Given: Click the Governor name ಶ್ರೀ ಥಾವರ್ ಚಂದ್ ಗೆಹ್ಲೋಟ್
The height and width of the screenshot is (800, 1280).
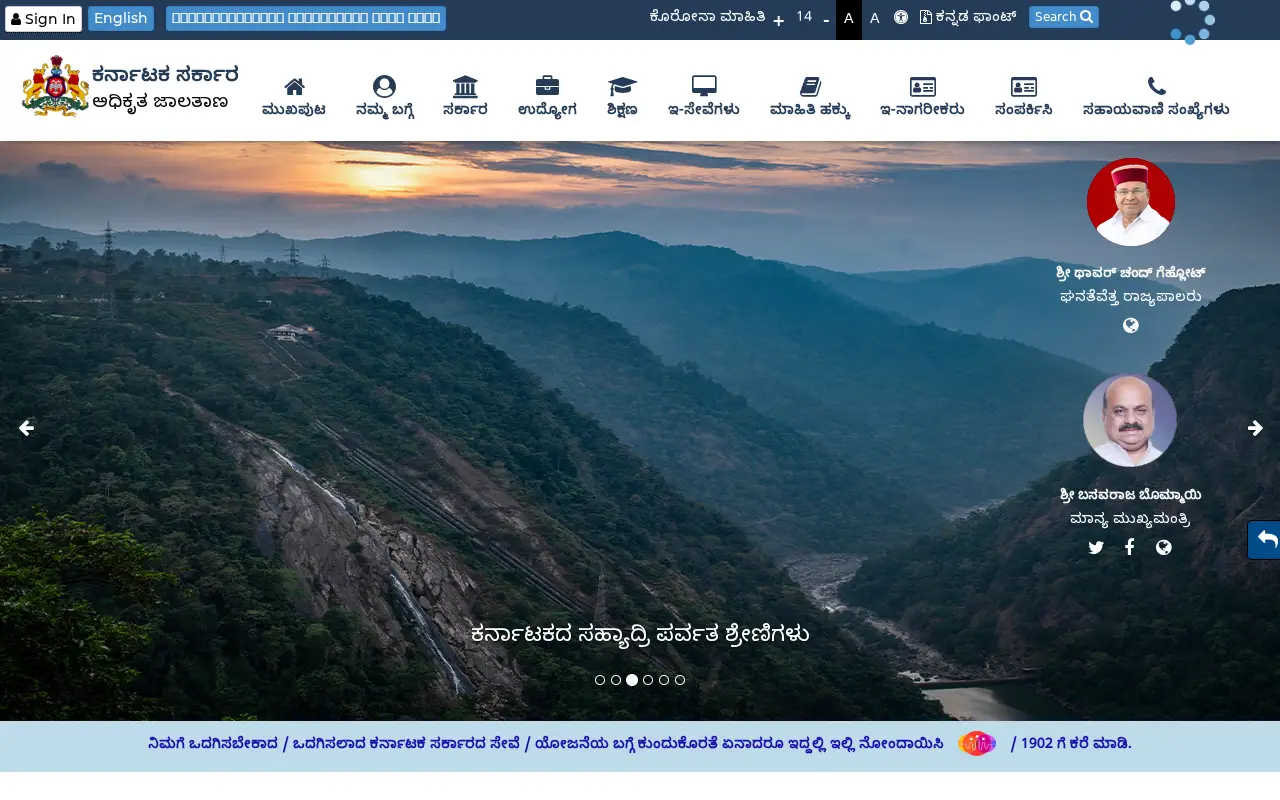Looking at the screenshot, I should pos(1131,273).
